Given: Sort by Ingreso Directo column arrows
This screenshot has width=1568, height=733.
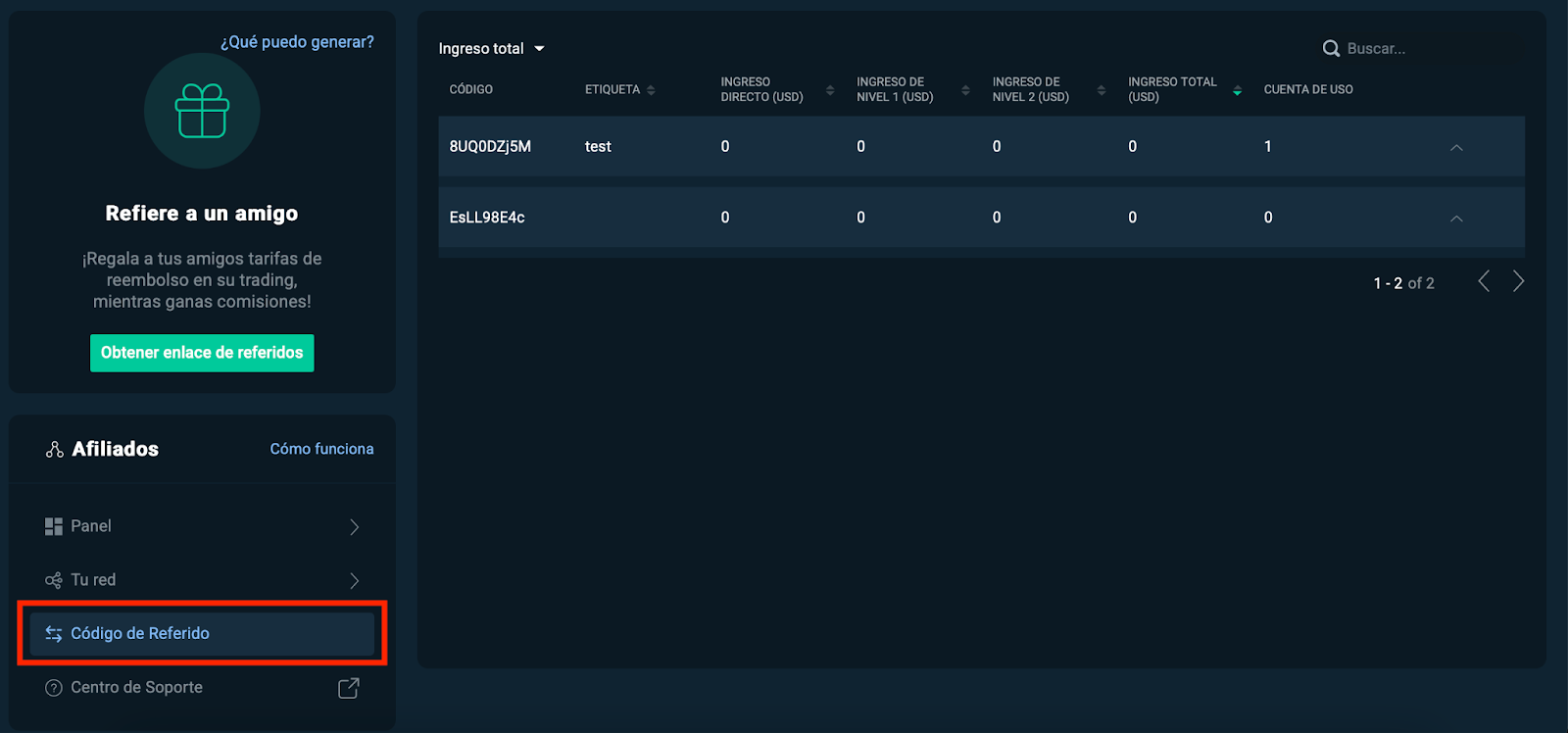Looking at the screenshot, I should point(830,90).
